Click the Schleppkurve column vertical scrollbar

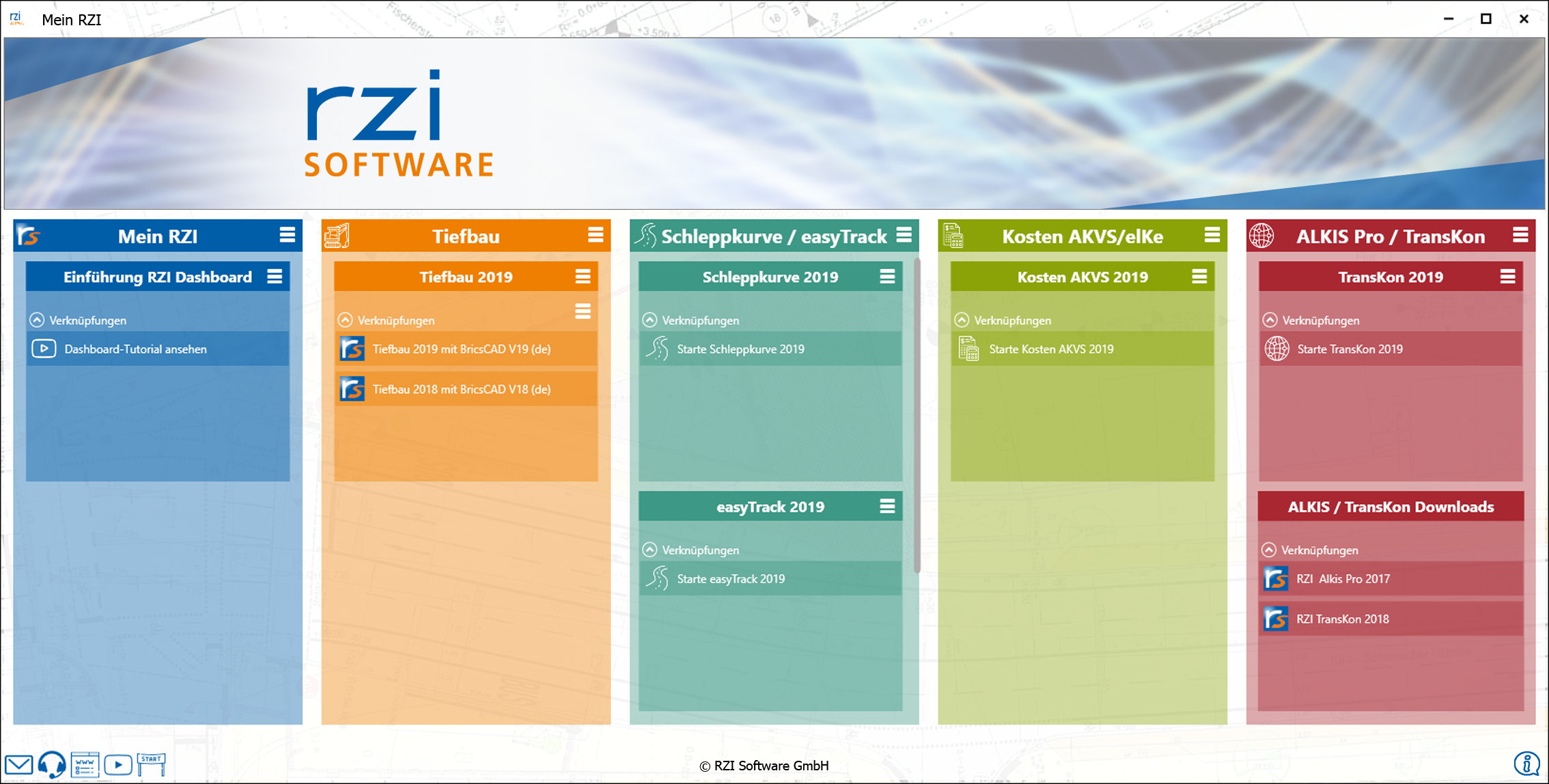(917, 417)
